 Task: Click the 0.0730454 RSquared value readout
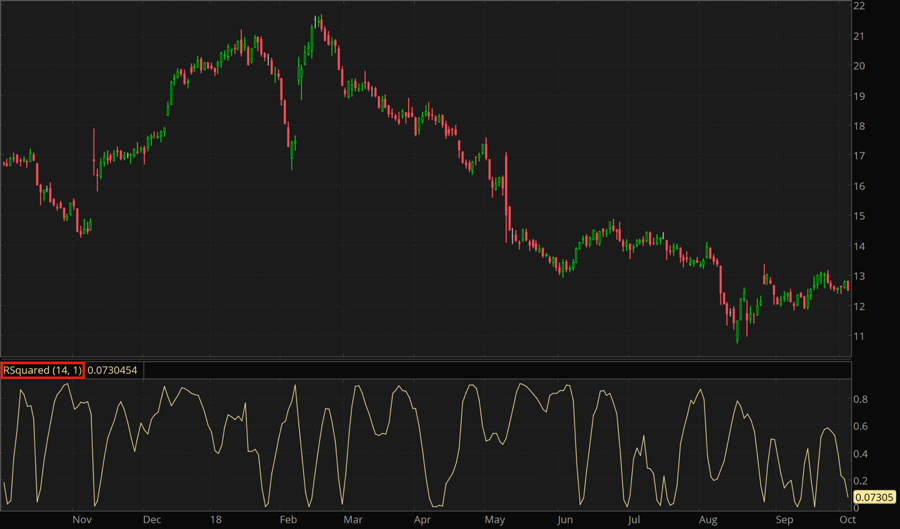[x=115, y=370]
